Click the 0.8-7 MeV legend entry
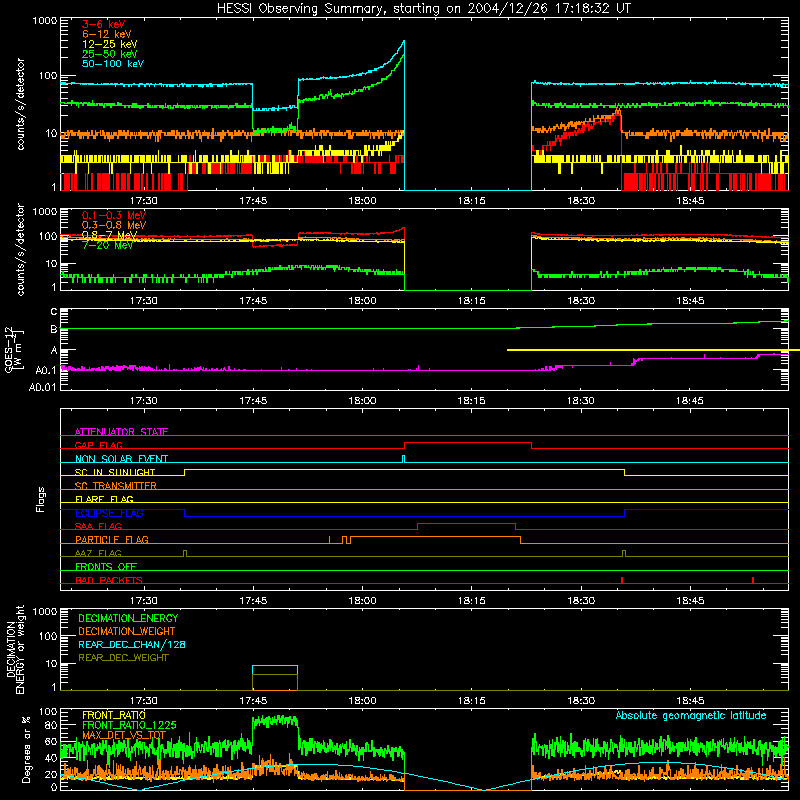 pyautogui.click(x=110, y=235)
